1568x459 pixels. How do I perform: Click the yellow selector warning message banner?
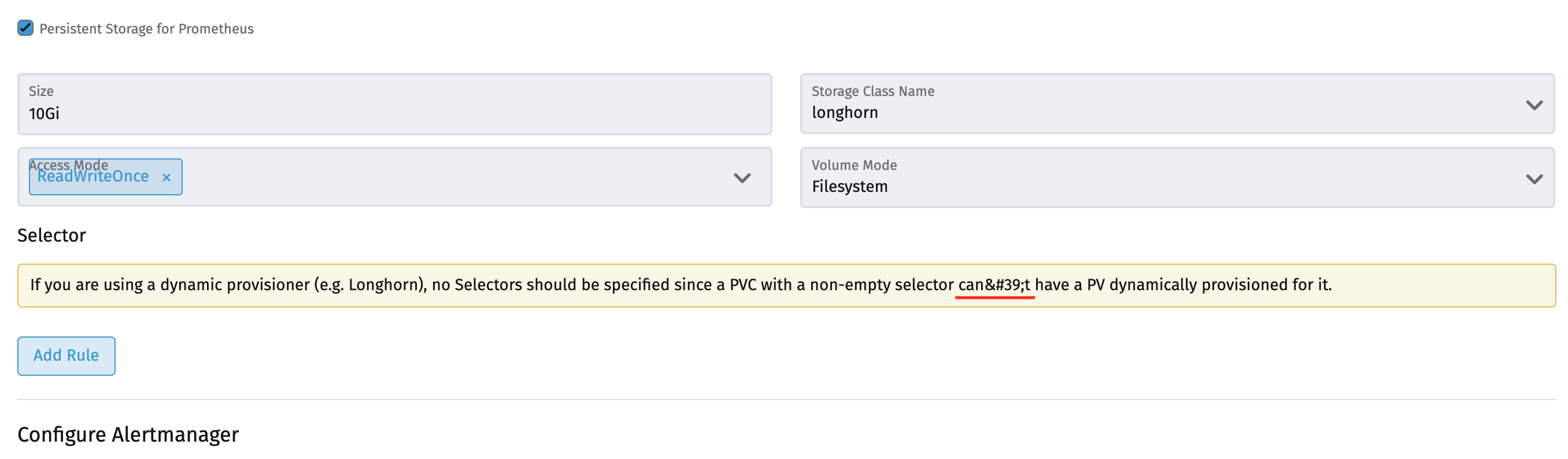(784, 284)
